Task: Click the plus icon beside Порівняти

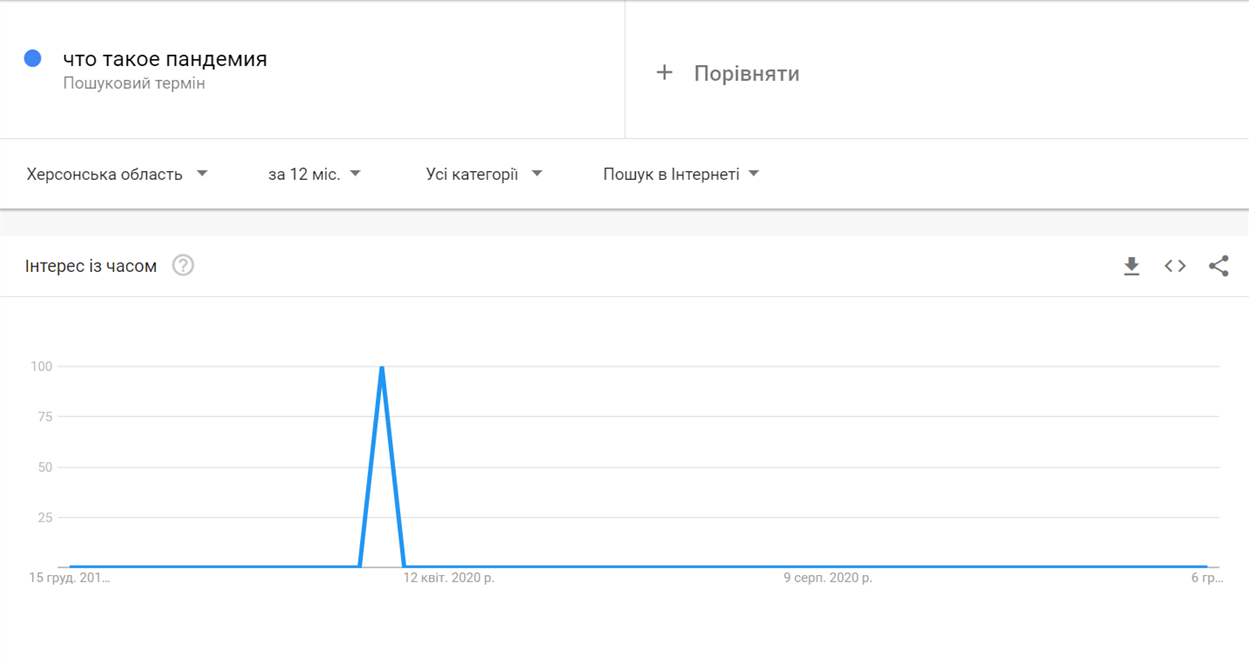Action: (664, 73)
